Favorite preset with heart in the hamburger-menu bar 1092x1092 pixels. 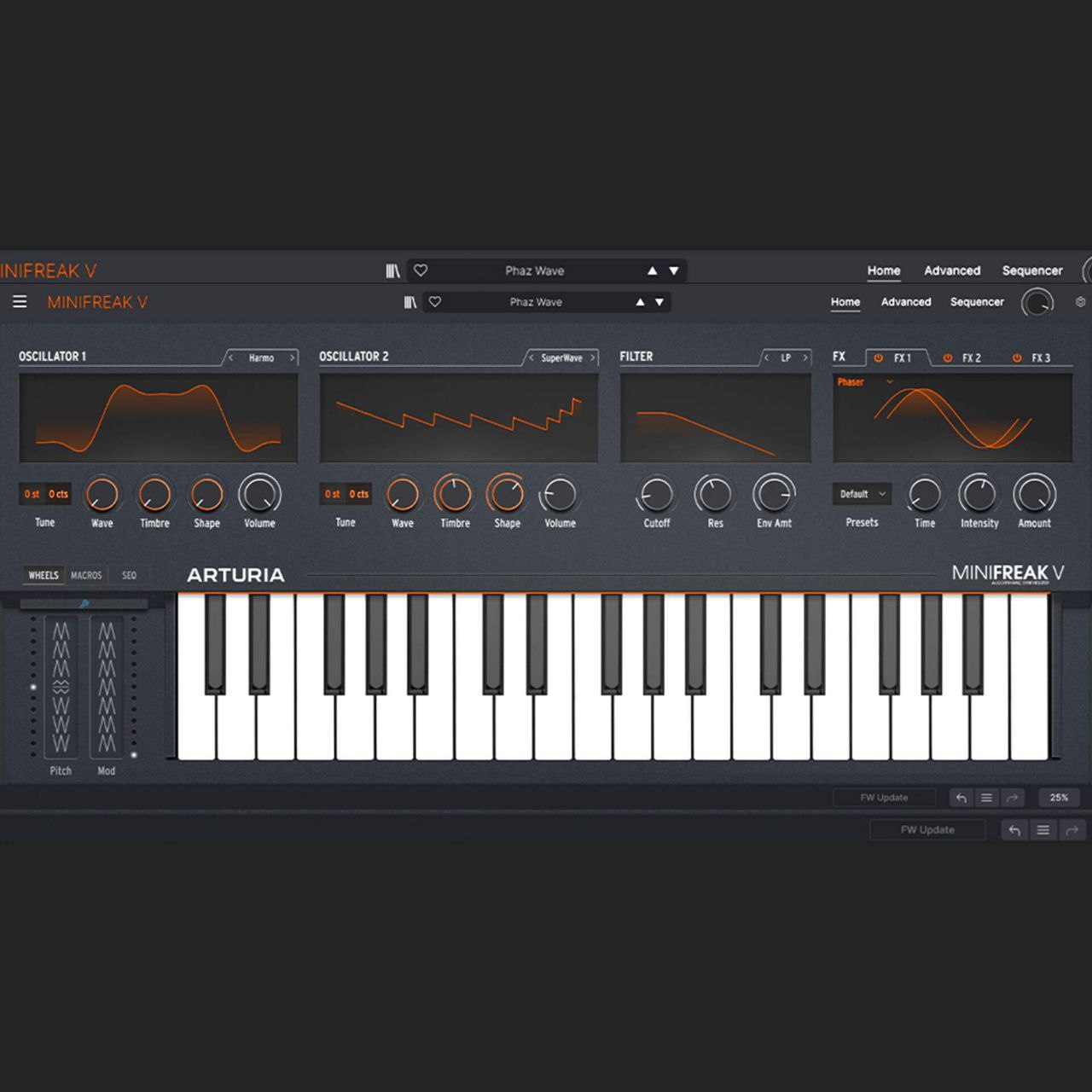[435, 302]
